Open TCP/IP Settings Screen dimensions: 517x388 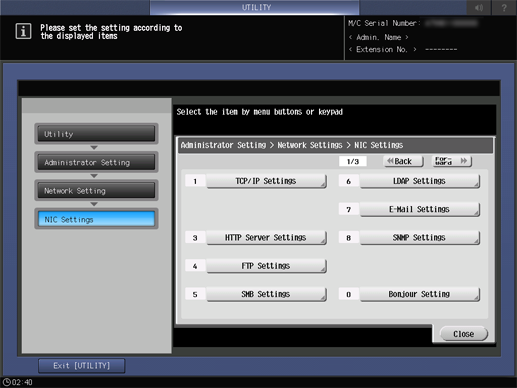click(x=266, y=181)
